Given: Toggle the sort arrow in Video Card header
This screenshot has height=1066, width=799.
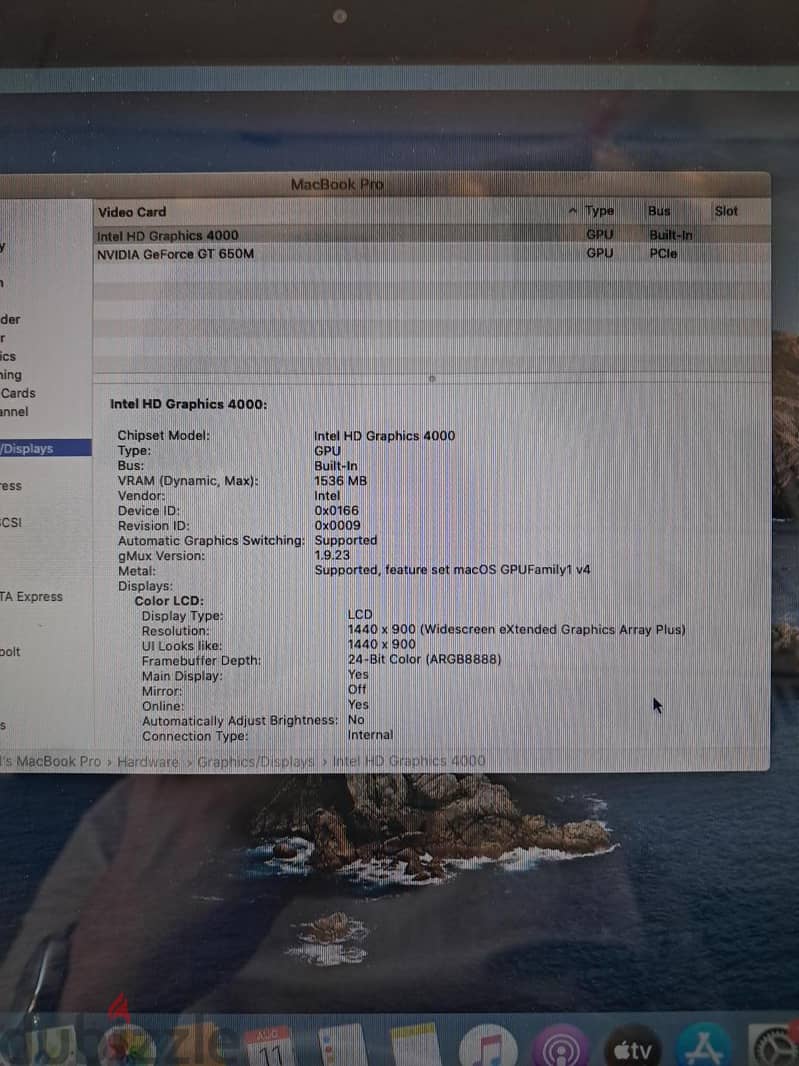Looking at the screenshot, I should 573,211.
